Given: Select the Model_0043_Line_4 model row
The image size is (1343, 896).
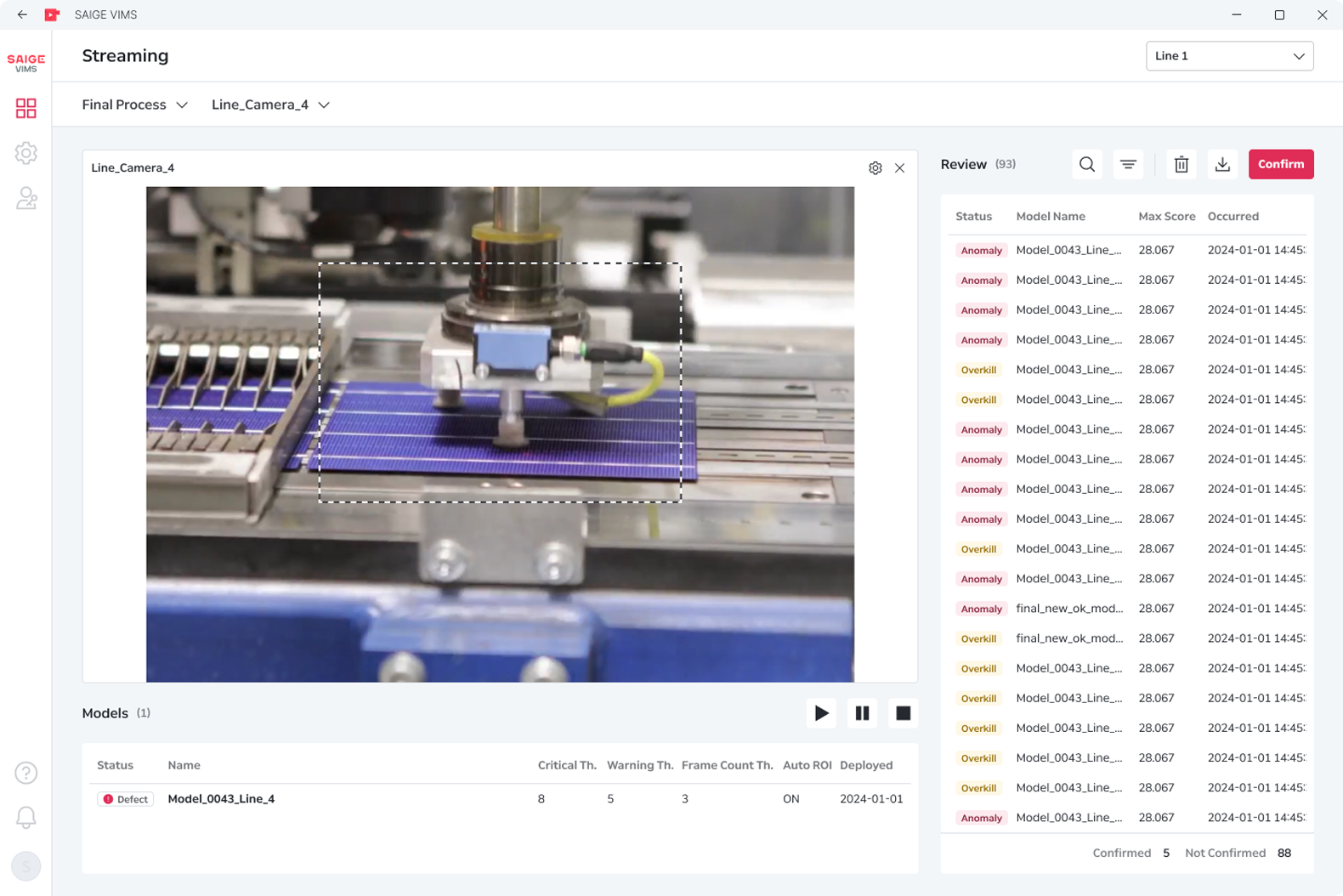Looking at the screenshot, I should pos(500,799).
